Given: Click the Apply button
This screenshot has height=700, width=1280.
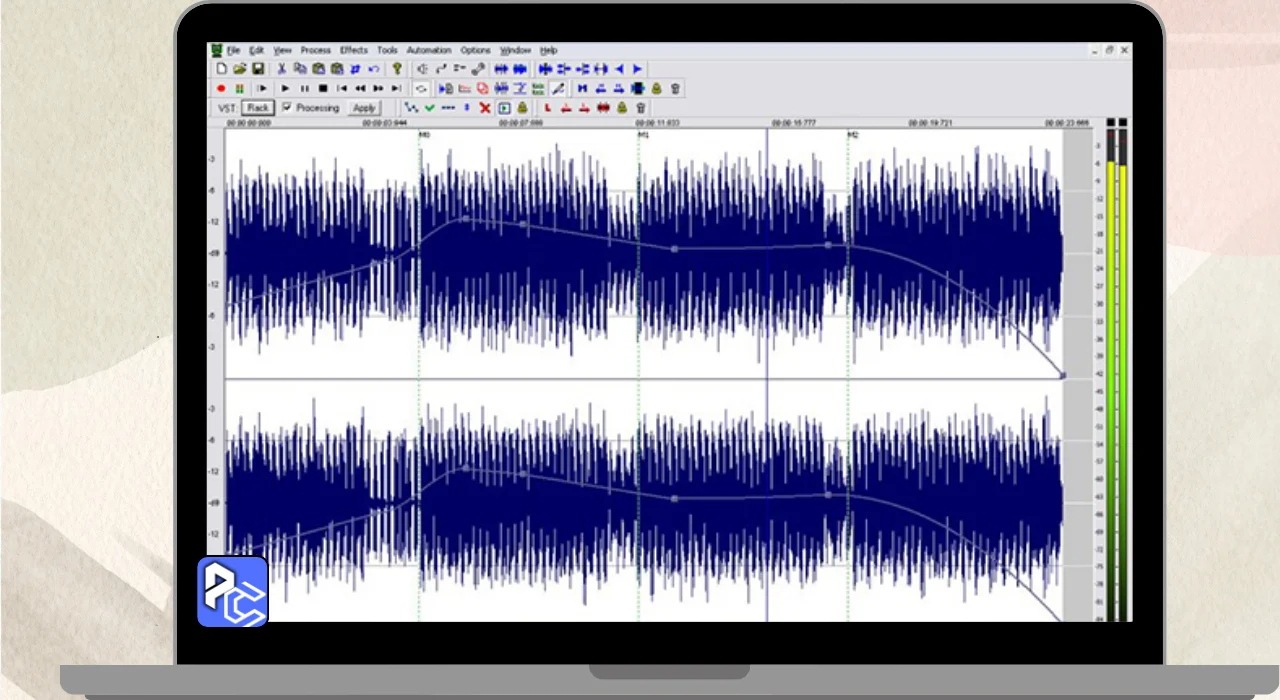Looking at the screenshot, I should coord(364,108).
